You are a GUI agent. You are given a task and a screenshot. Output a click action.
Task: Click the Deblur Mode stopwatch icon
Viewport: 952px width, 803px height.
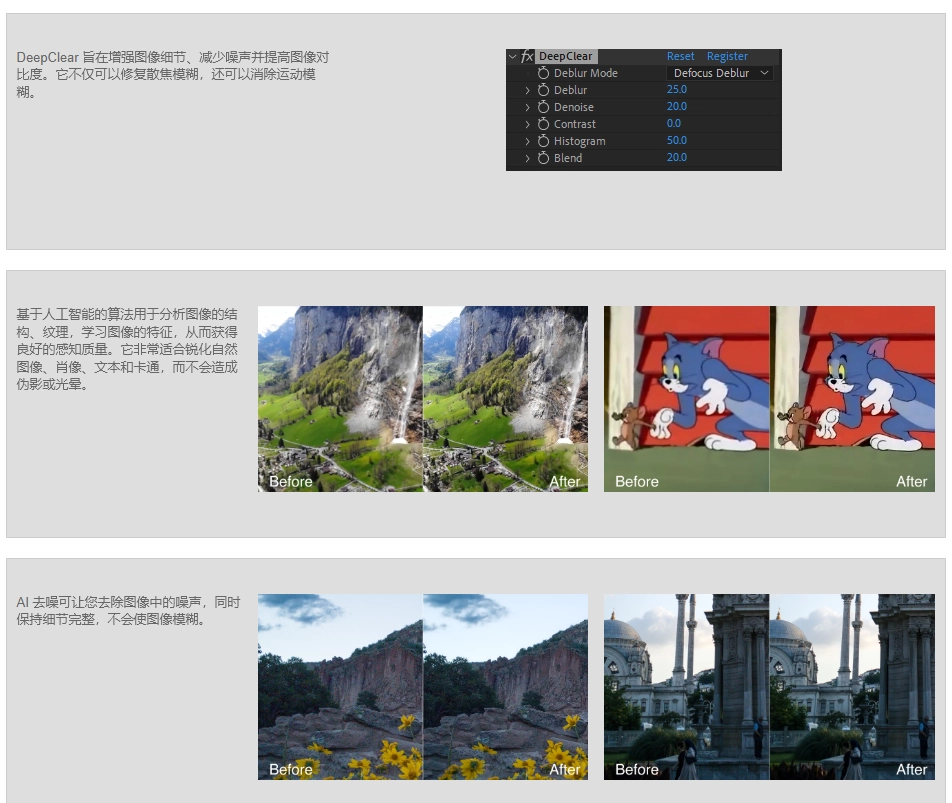544,73
